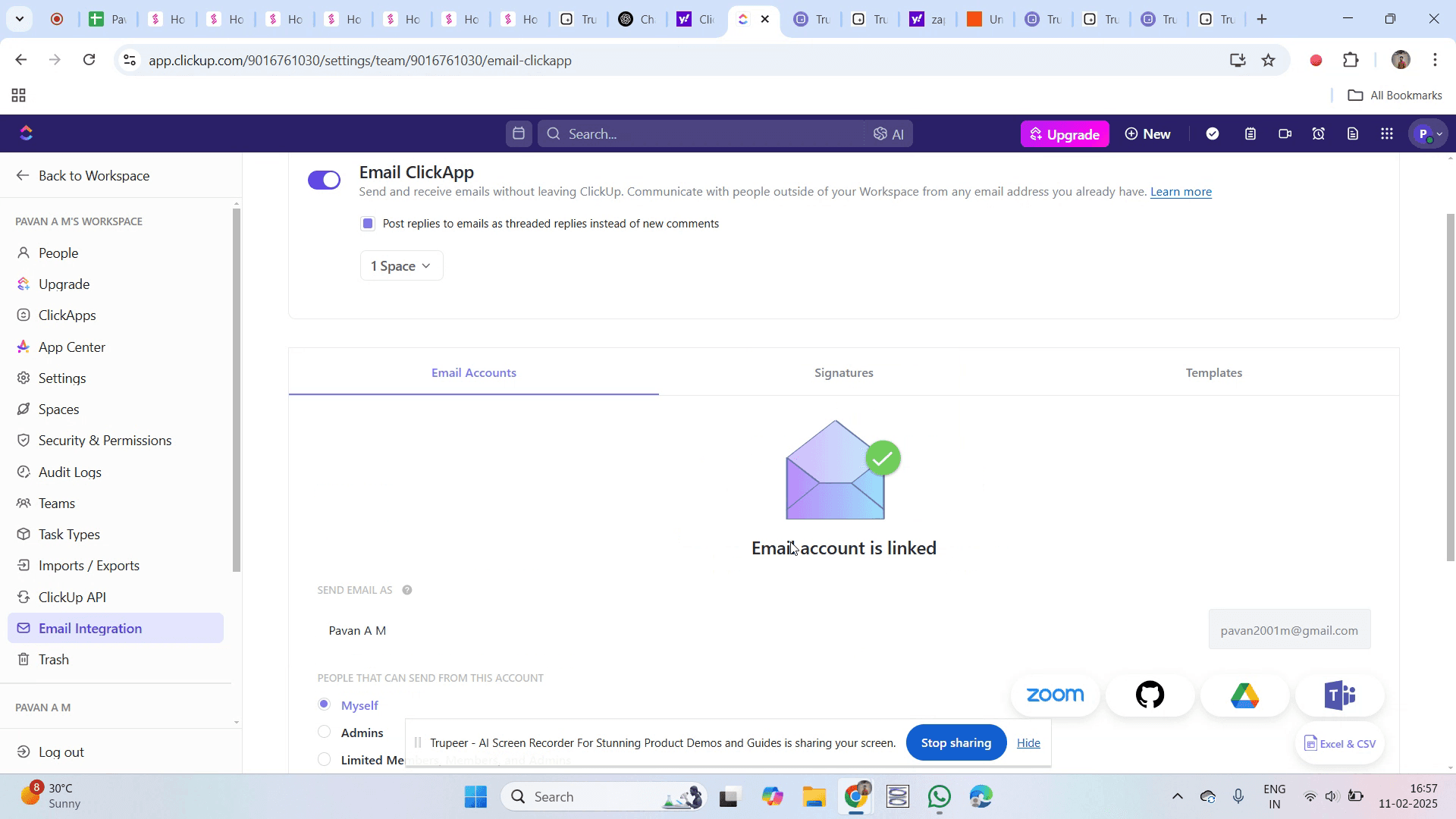Screen dimensions: 1456x819
Task: Open the user avatar menu dropdown
Action: (1429, 134)
